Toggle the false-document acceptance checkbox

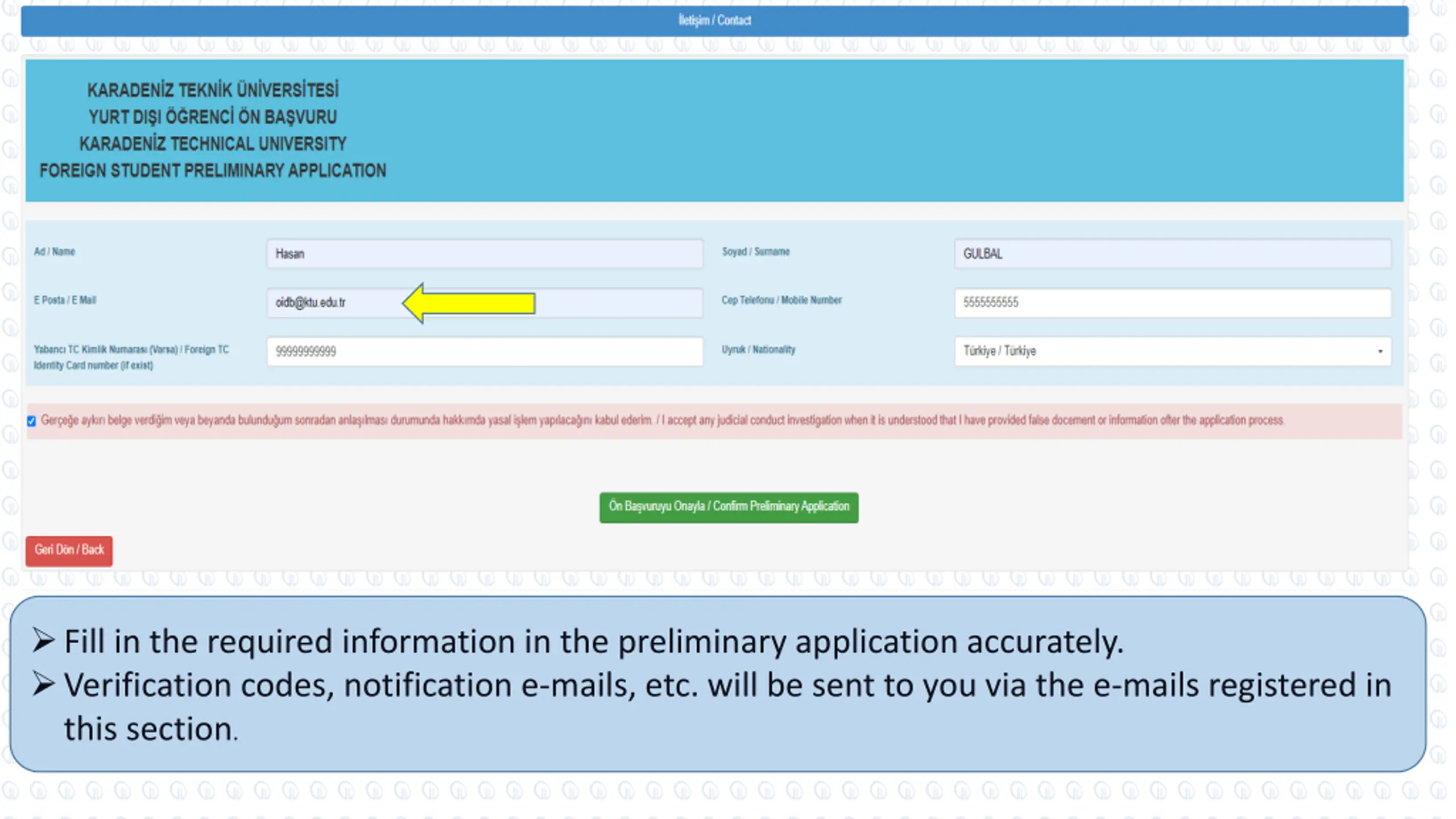point(31,421)
